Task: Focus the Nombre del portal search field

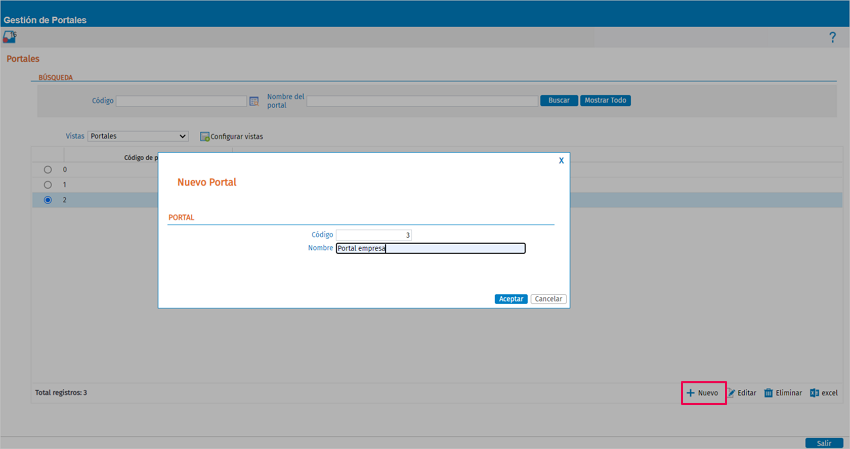Action: click(x=422, y=101)
